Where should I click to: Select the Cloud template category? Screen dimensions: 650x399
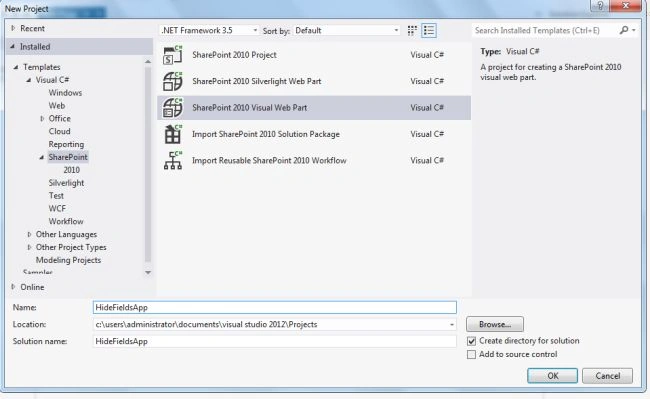point(59,131)
